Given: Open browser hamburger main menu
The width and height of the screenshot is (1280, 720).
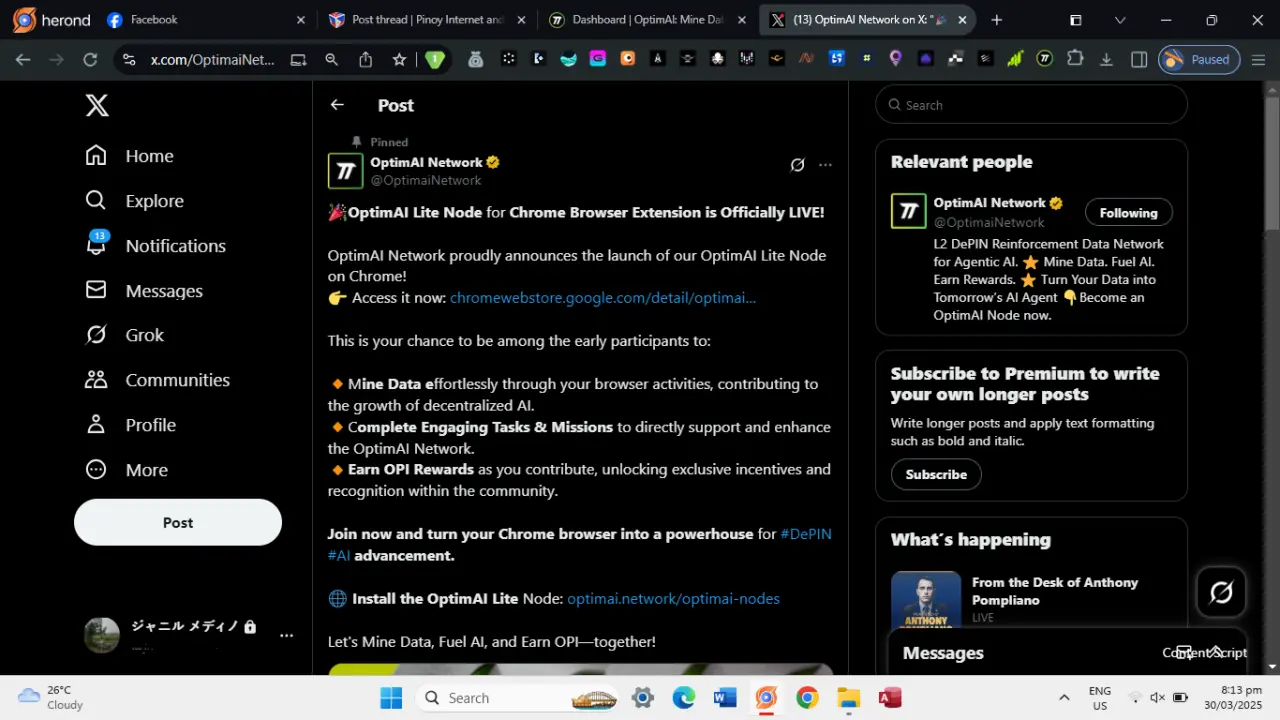Looking at the screenshot, I should 1258,60.
